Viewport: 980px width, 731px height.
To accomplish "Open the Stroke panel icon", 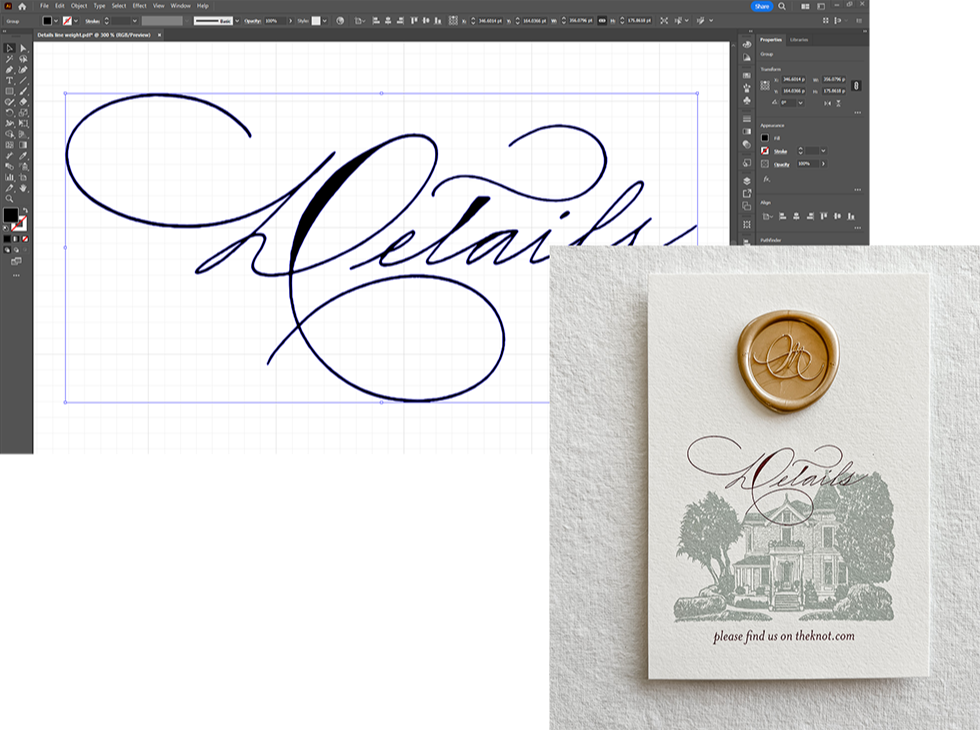I will (x=747, y=119).
